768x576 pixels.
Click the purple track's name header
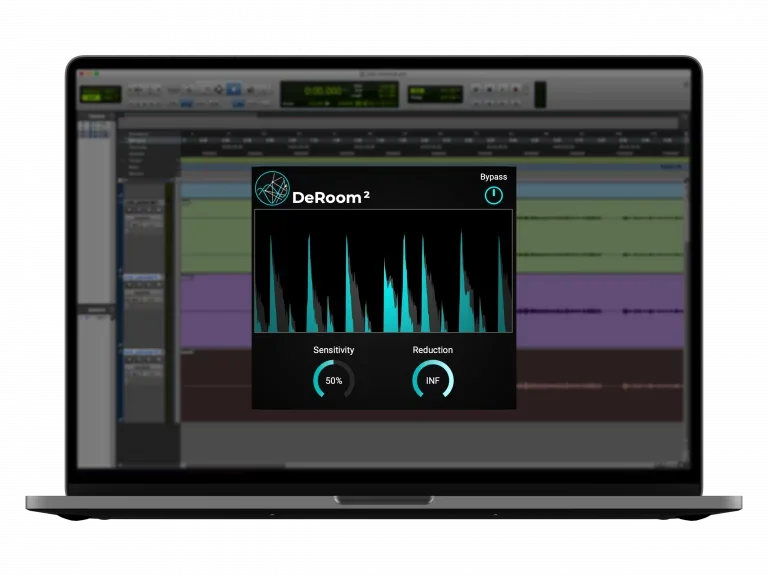tap(147, 283)
